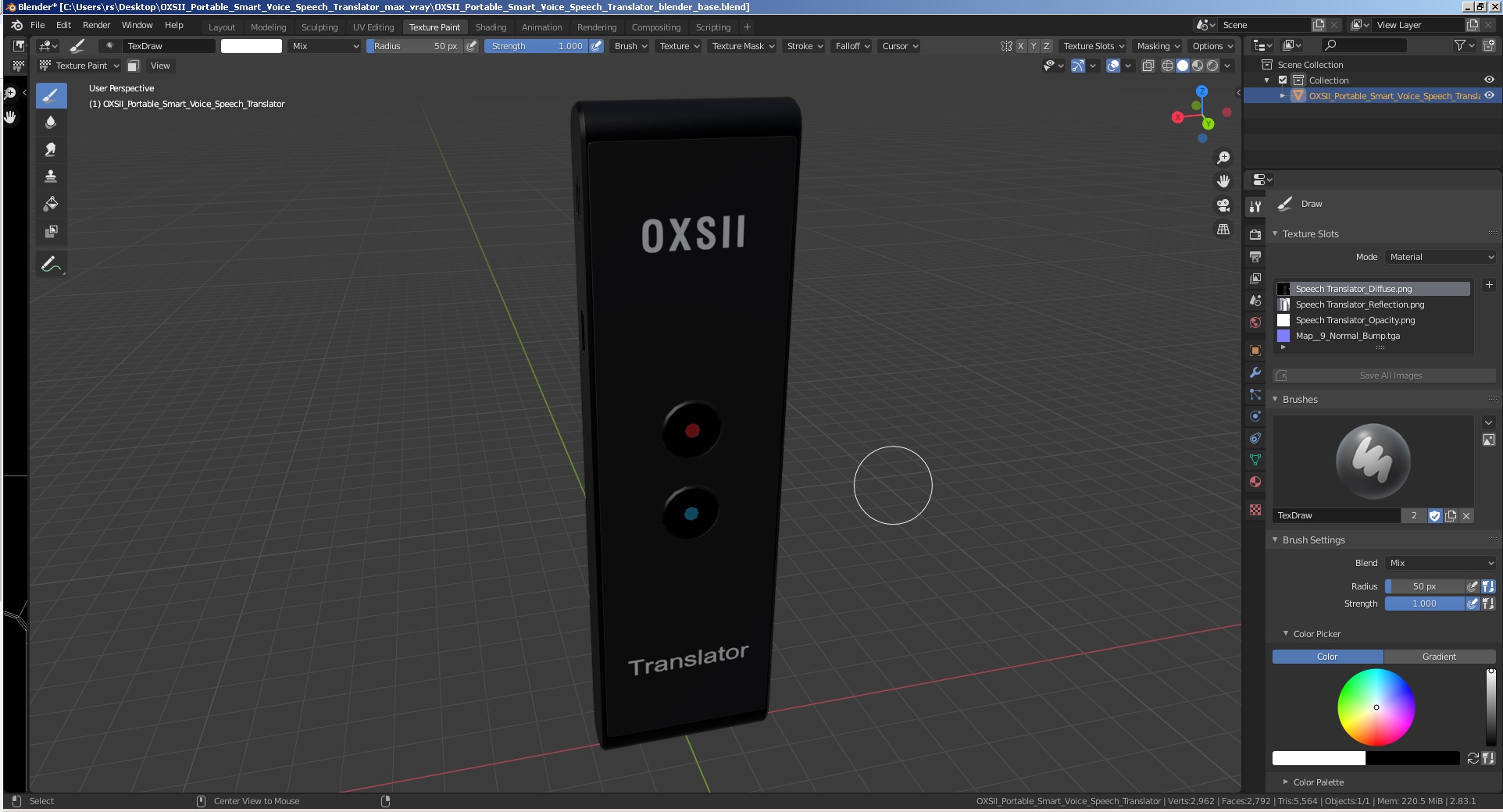
Task: Open the World properties tab
Action: point(1255,322)
